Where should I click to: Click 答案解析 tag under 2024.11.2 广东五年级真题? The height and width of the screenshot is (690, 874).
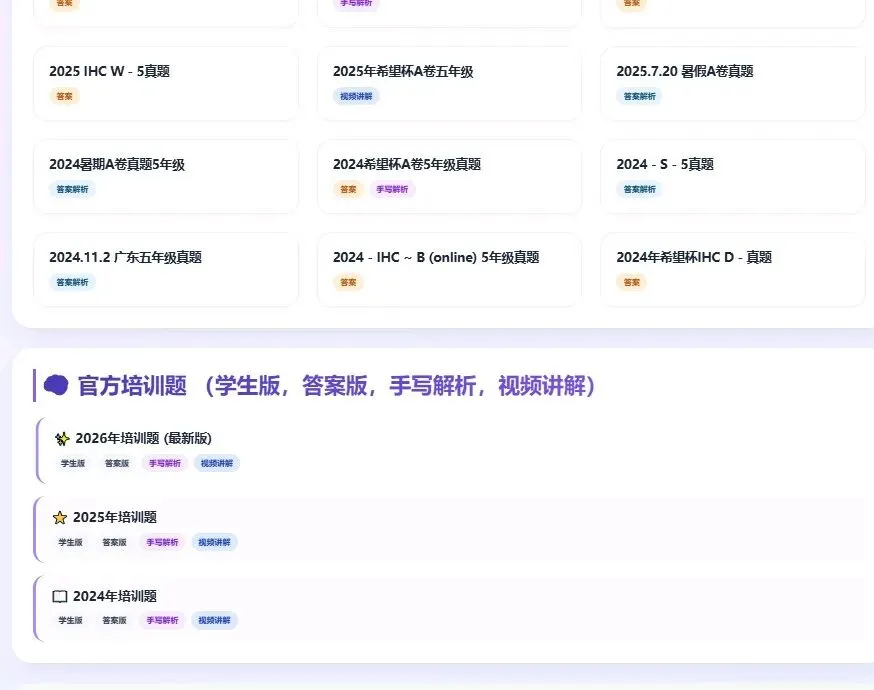pyautogui.click(x=72, y=283)
